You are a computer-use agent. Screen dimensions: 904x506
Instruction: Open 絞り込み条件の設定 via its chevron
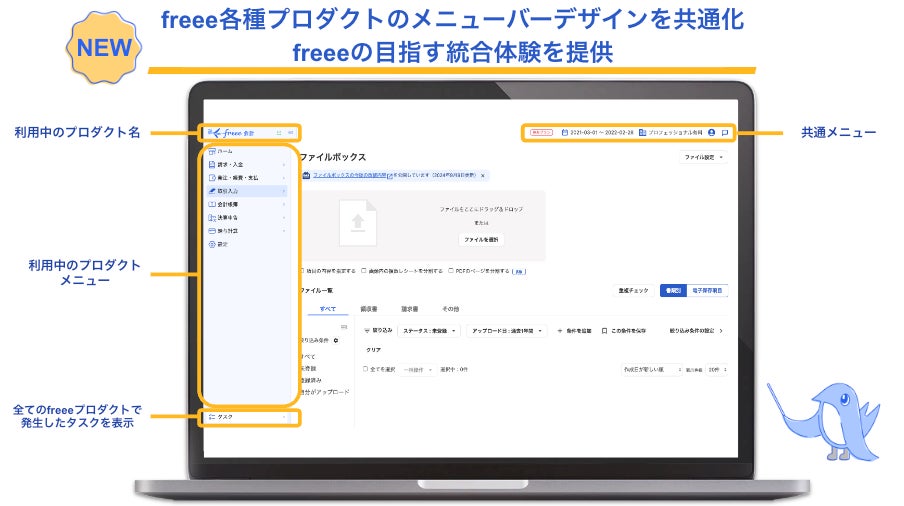coord(721,331)
